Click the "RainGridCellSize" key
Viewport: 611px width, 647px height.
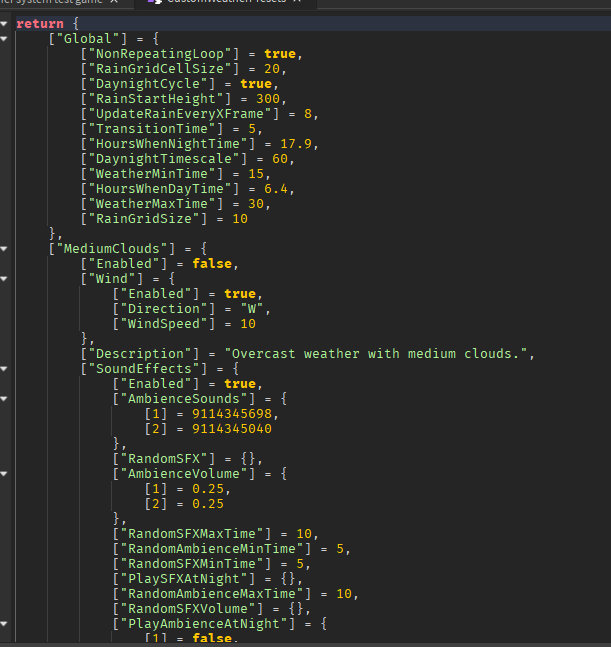[160, 68]
